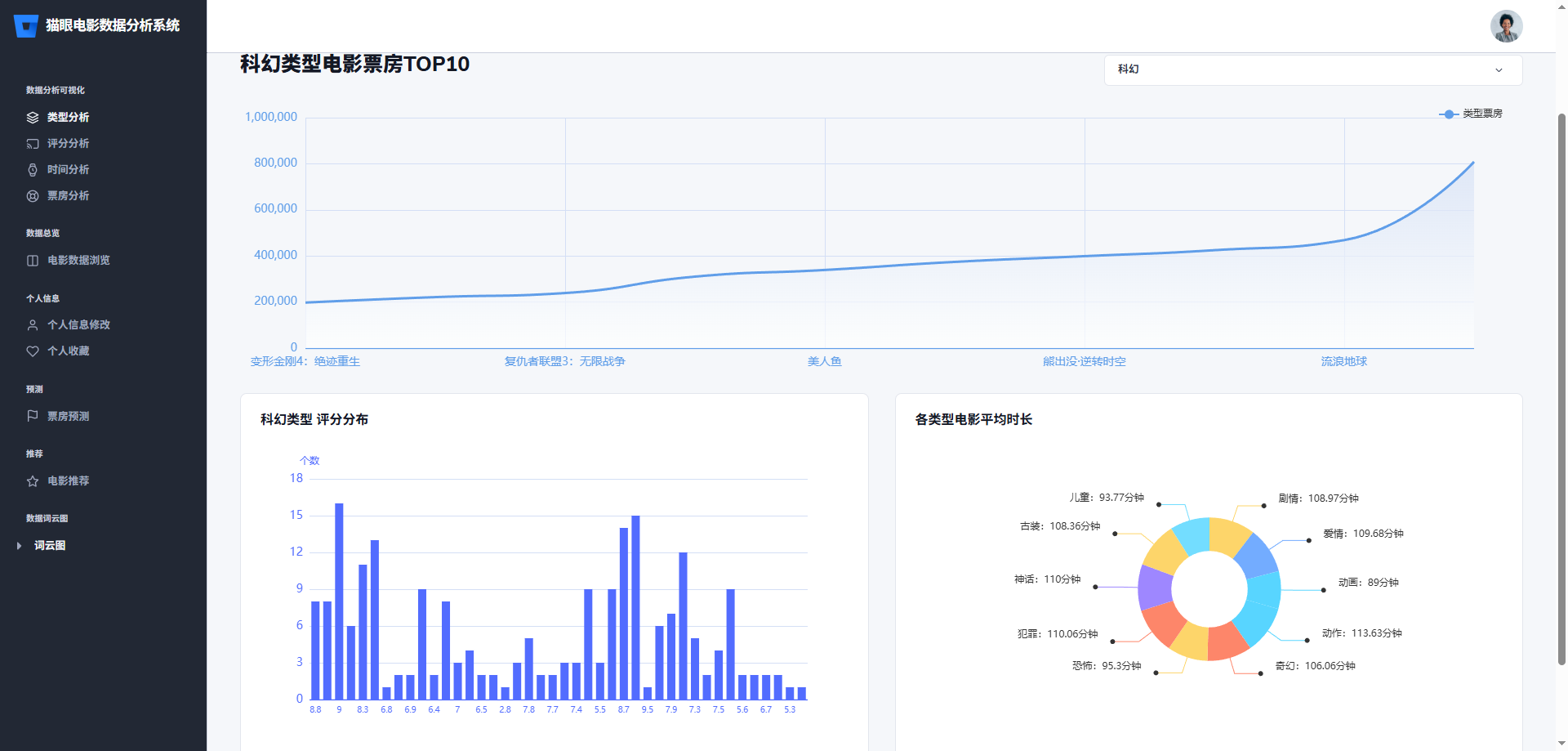Click the heart icon beside 个人收藏
This screenshot has width=1568, height=751.
33,351
